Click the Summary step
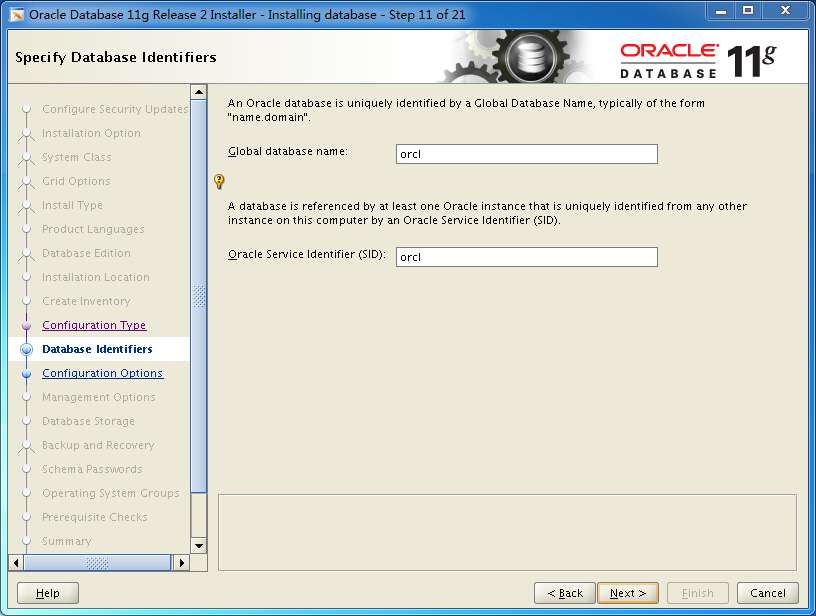Image resolution: width=816 pixels, height=616 pixels. [67, 541]
